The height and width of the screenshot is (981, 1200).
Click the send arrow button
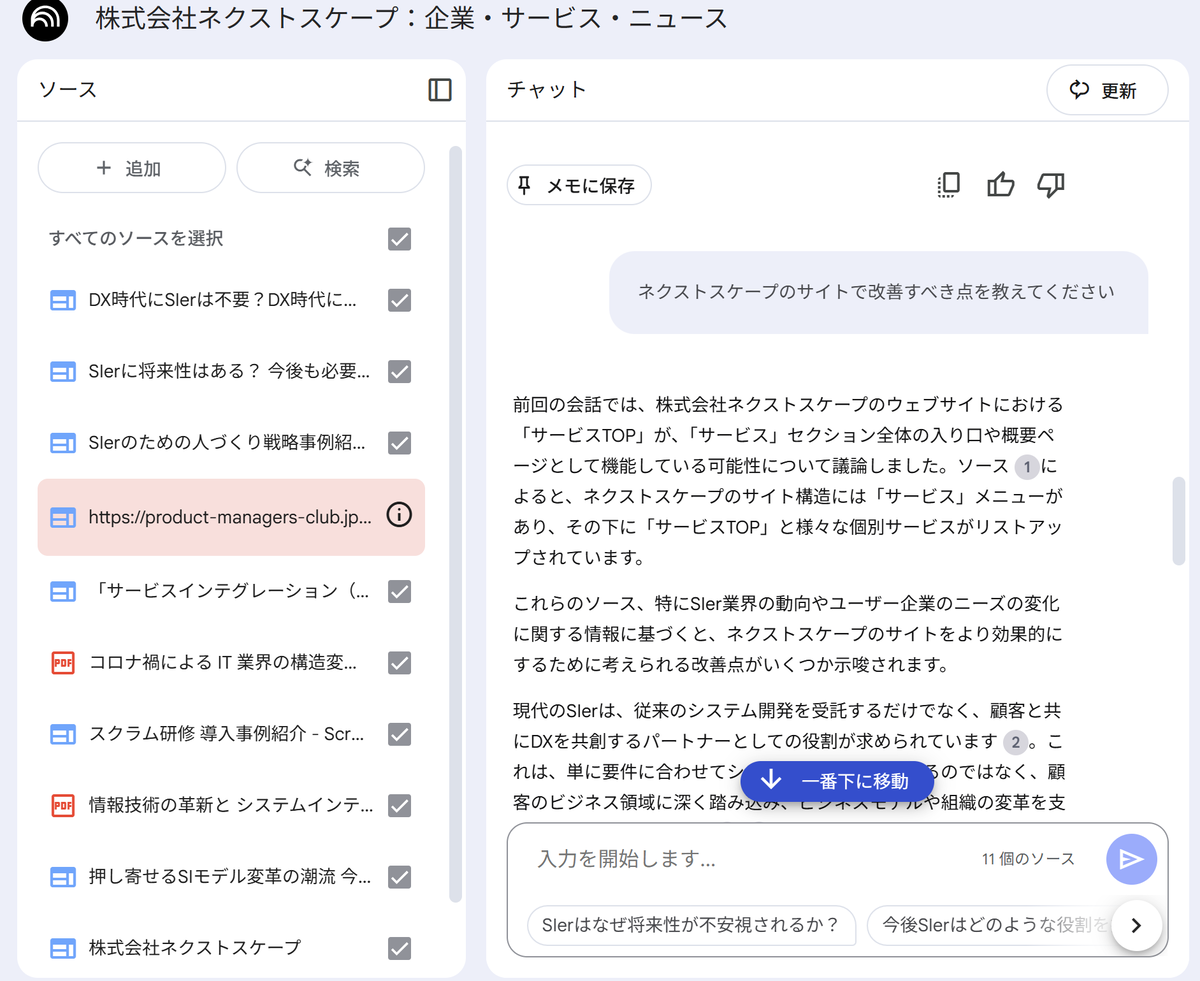1131,859
